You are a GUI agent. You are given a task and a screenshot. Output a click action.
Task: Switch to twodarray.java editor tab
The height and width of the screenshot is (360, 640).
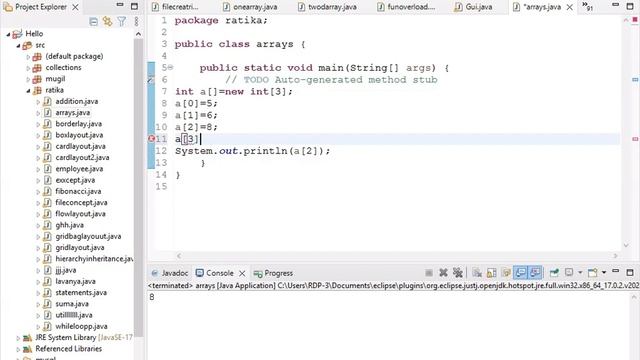pyautogui.click(x=327, y=7)
